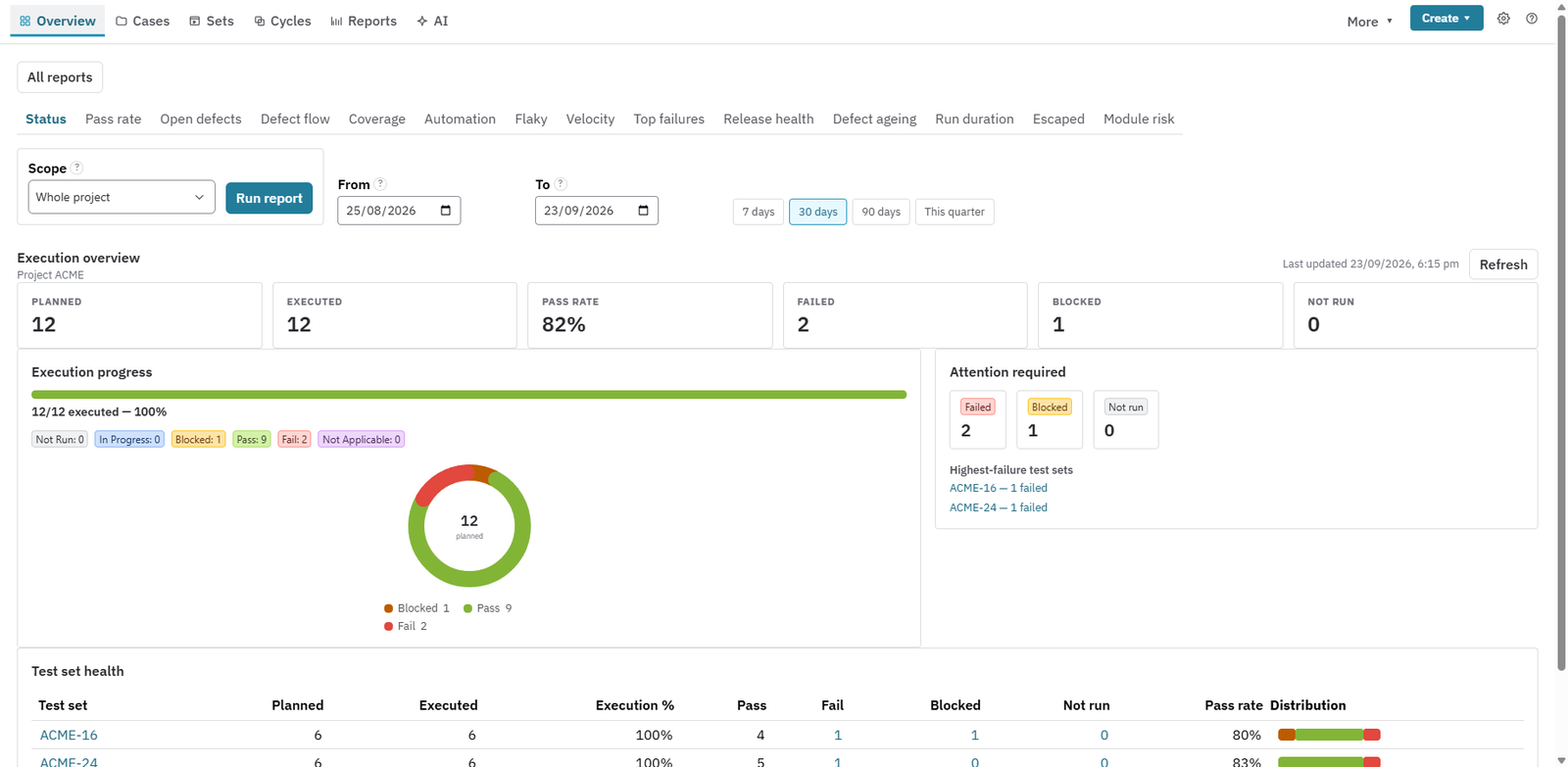Select the Status report tab

click(x=46, y=119)
